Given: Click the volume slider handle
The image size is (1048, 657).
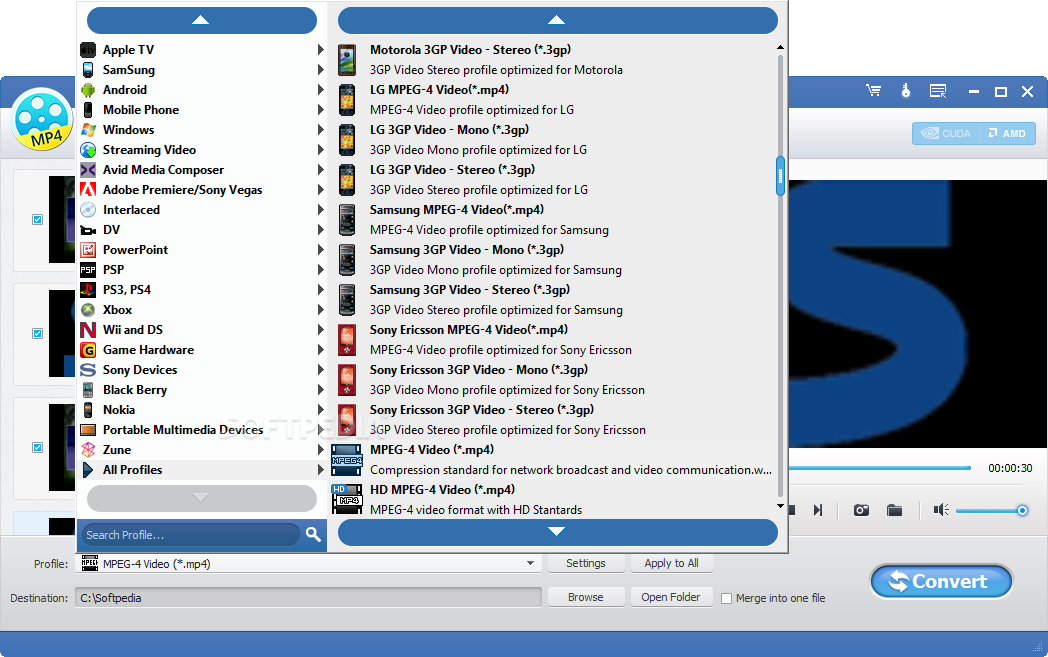Looking at the screenshot, I should point(1022,511).
